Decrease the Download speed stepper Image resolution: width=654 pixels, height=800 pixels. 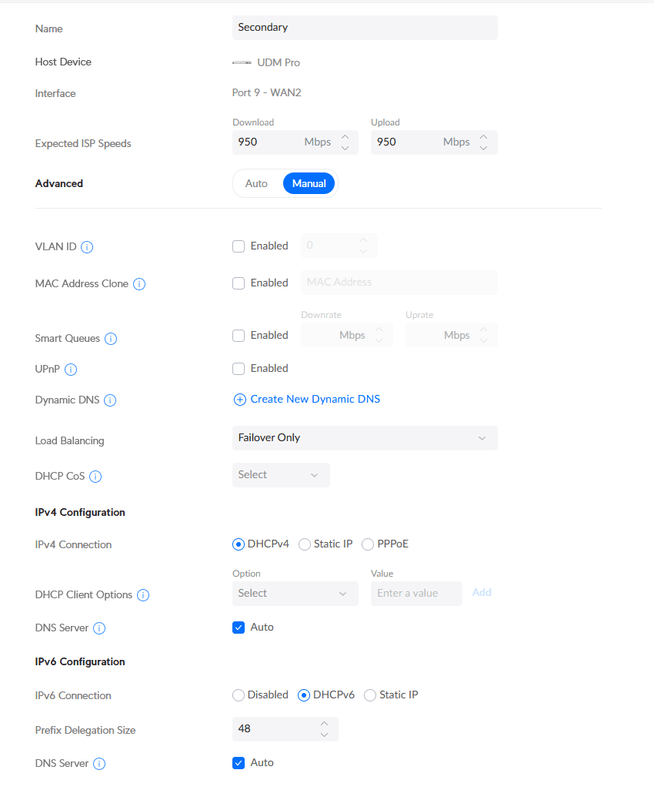345,148
